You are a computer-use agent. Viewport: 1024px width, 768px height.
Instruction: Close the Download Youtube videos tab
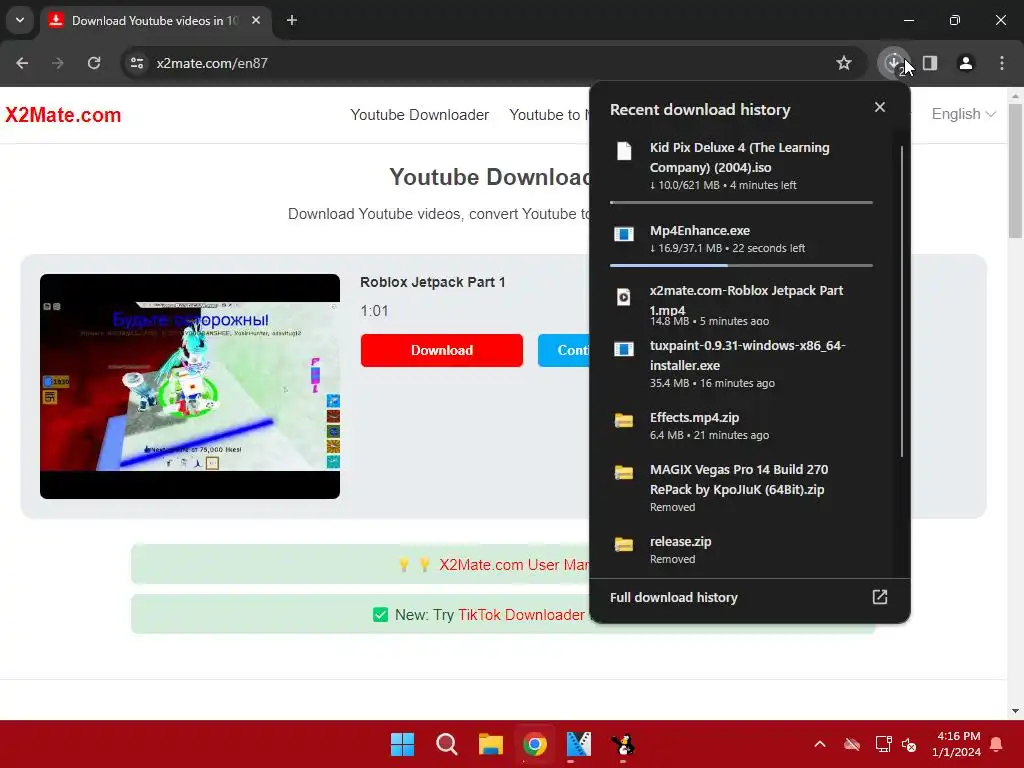point(256,20)
